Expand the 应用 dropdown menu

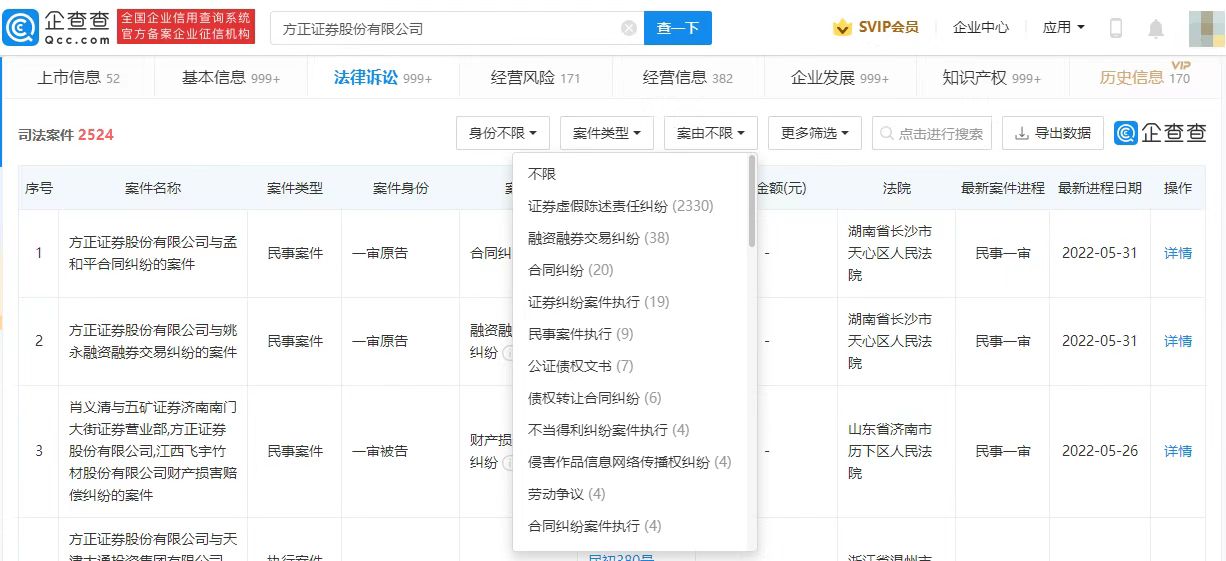[x=1064, y=28]
